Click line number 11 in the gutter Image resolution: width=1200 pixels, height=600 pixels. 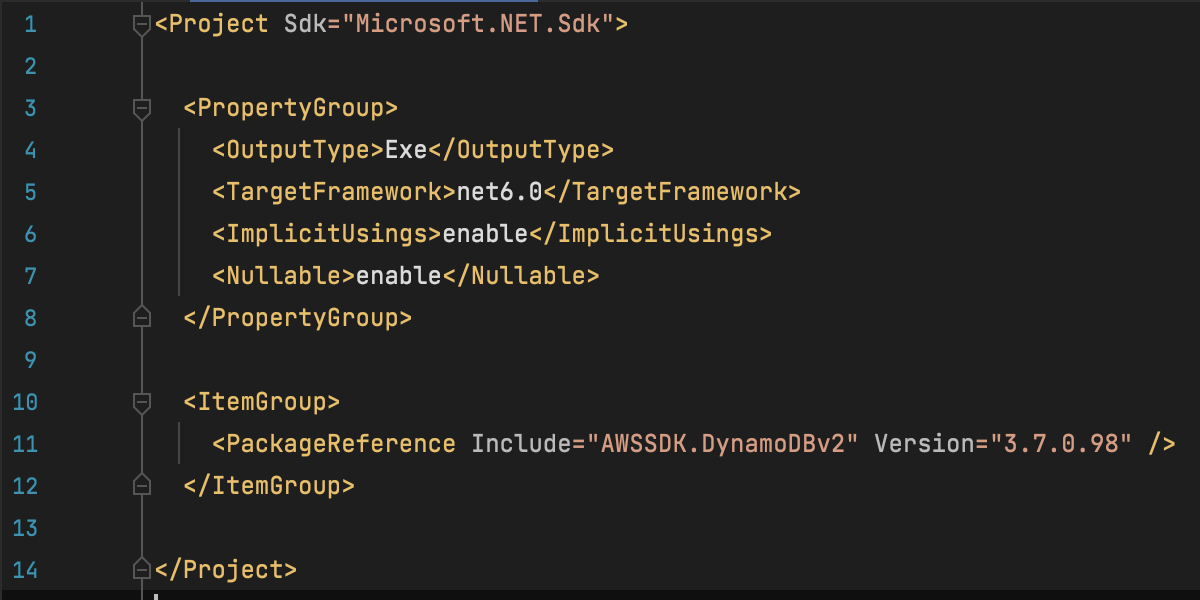[x=24, y=444]
